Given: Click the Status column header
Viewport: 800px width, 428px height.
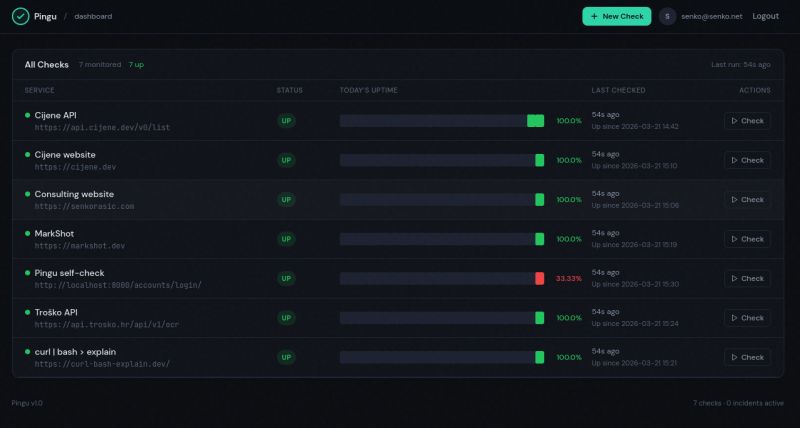Looking at the screenshot, I should click(289, 90).
